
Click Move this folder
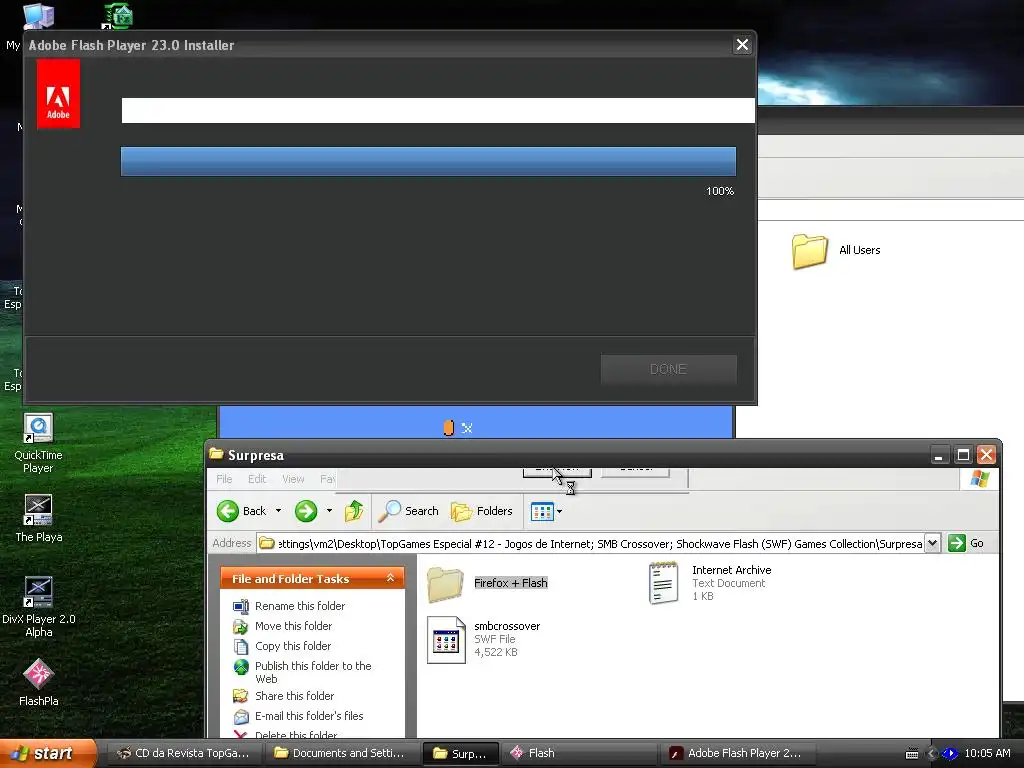pos(293,626)
